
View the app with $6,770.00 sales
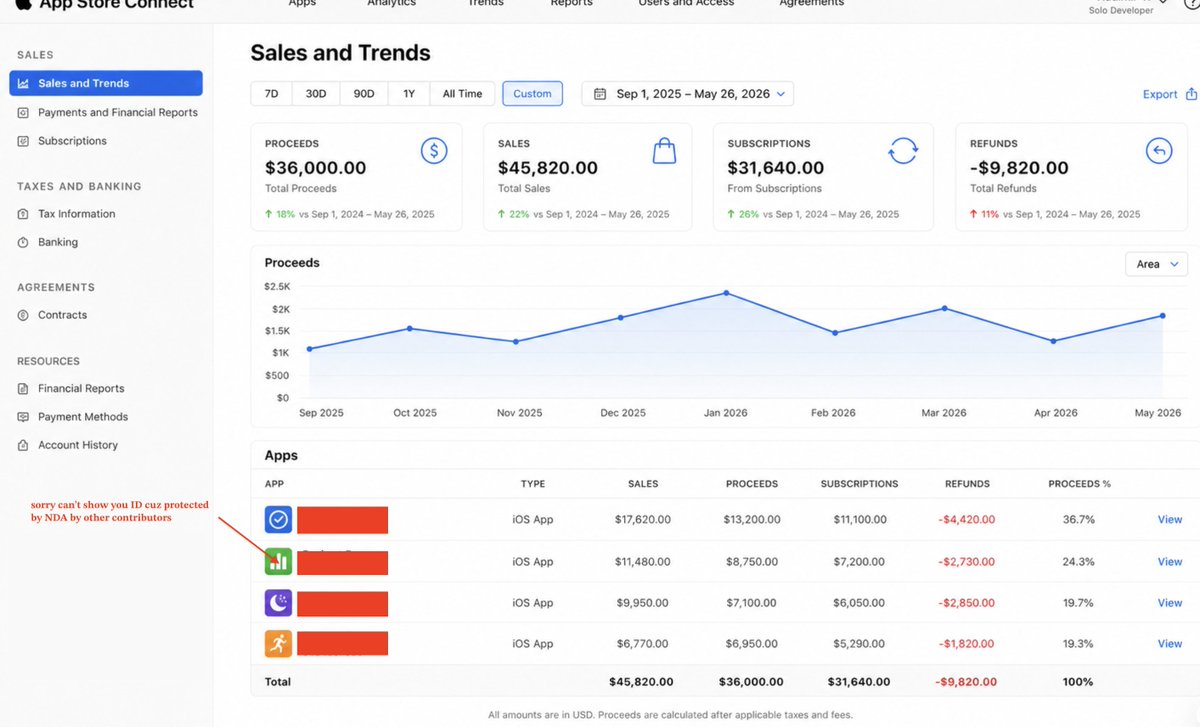(1170, 644)
